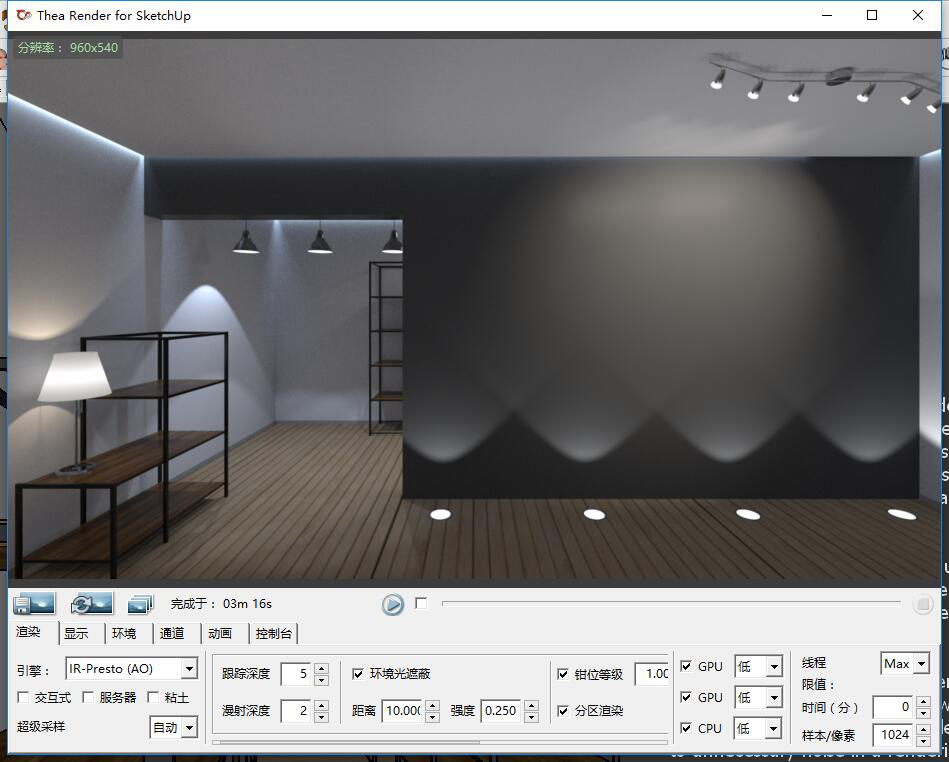This screenshot has width=949, height=762.
Task: Minimize the Thea Render window
Action: (x=827, y=15)
